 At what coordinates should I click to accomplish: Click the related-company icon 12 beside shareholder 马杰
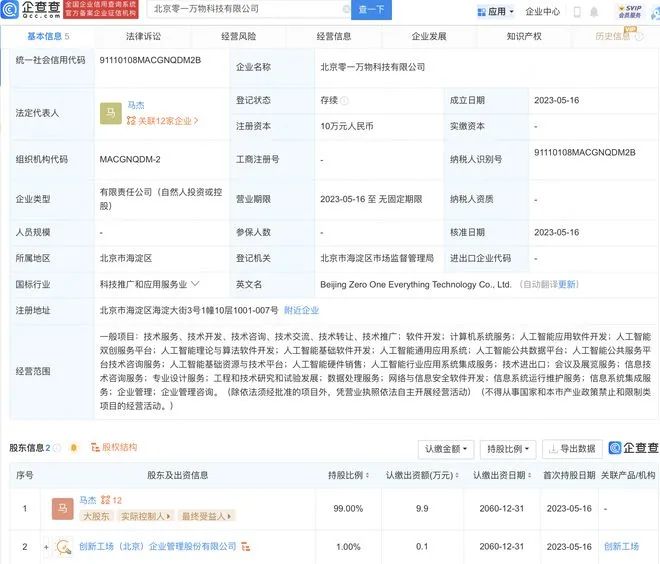(111, 500)
